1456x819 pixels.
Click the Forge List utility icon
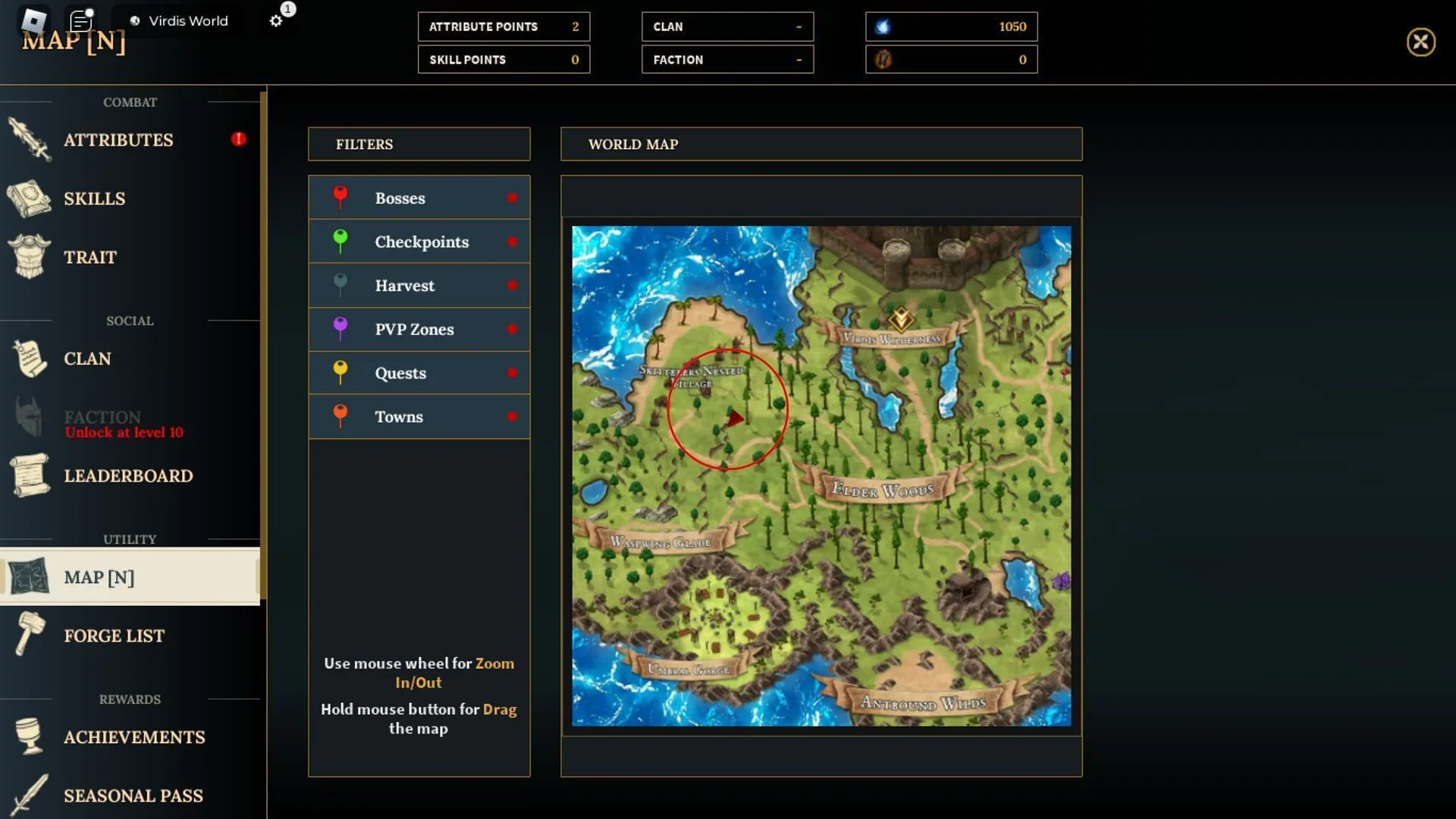click(29, 635)
